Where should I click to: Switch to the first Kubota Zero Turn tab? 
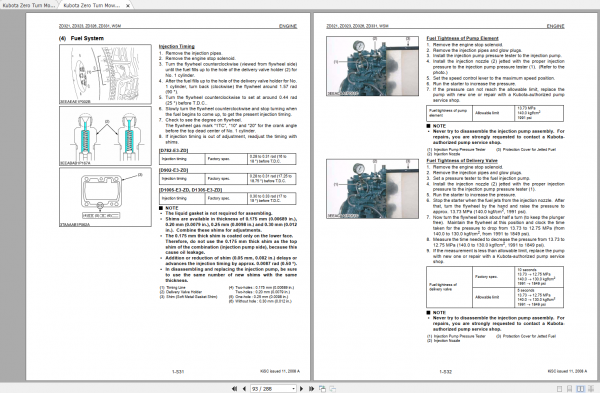29,5
